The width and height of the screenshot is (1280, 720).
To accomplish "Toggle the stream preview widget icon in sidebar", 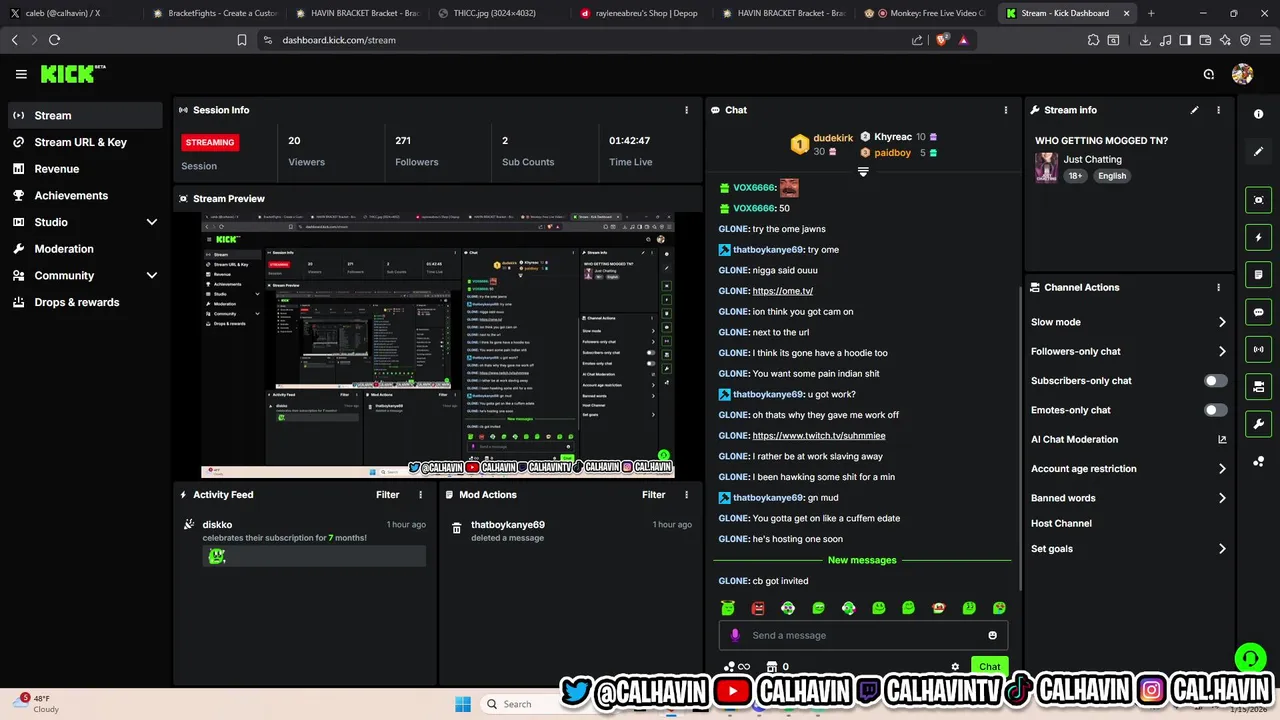I will coord(1258,200).
